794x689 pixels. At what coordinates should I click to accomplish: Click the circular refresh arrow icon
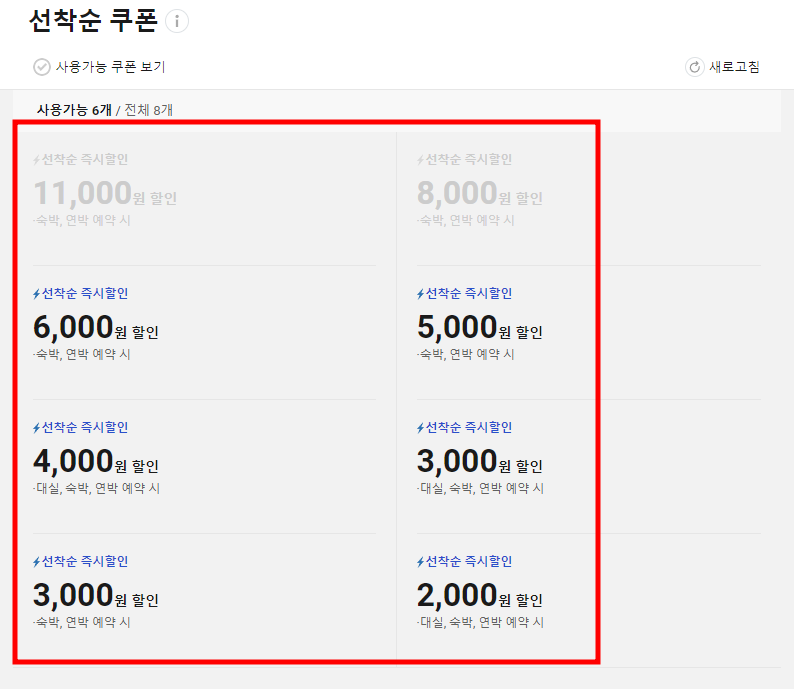[x=695, y=67]
